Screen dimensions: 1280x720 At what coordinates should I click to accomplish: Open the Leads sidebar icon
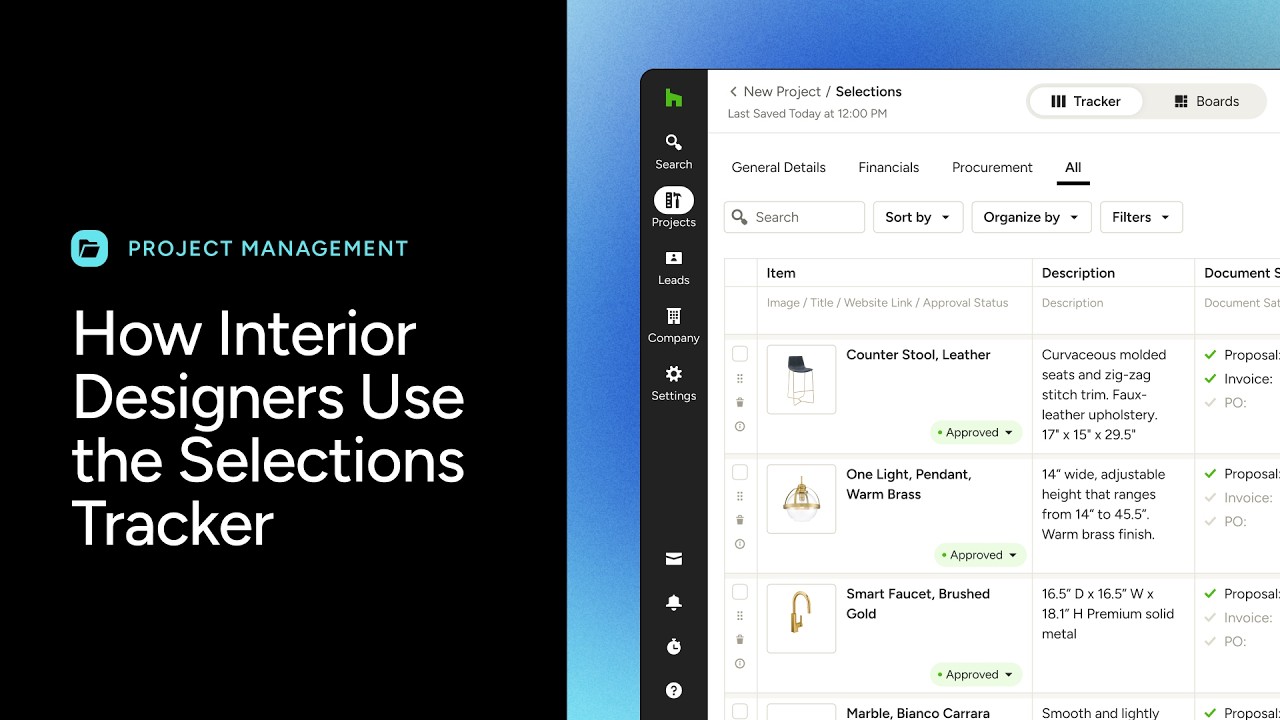(674, 258)
